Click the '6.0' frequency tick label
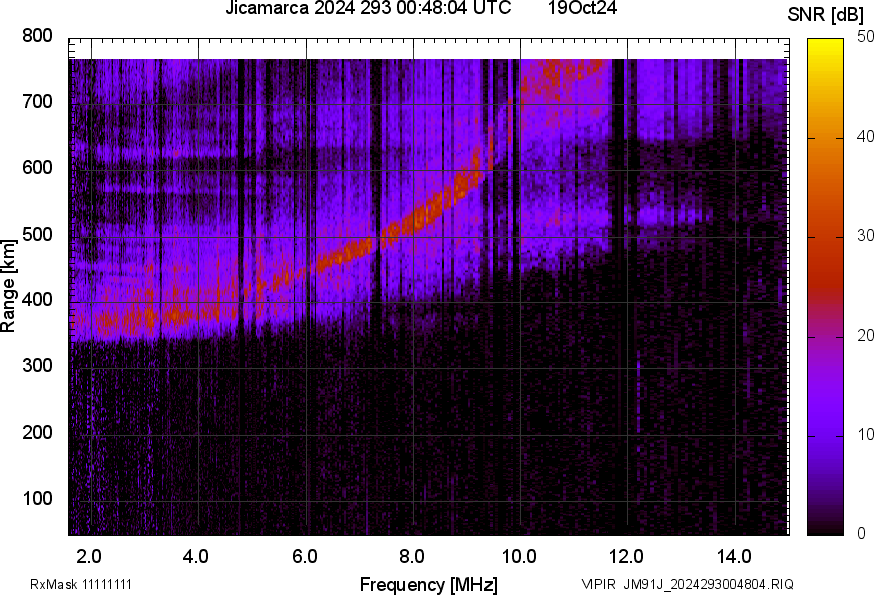This screenshot has height=595, width=874. click(304, 557)
